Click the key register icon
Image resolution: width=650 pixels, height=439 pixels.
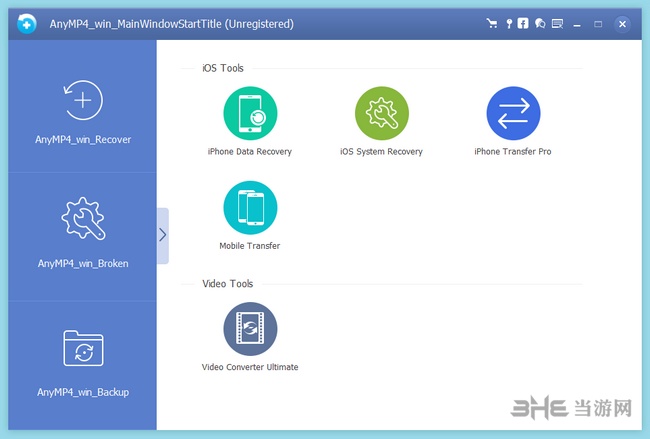pyautogui.click(x=509, y=24)
